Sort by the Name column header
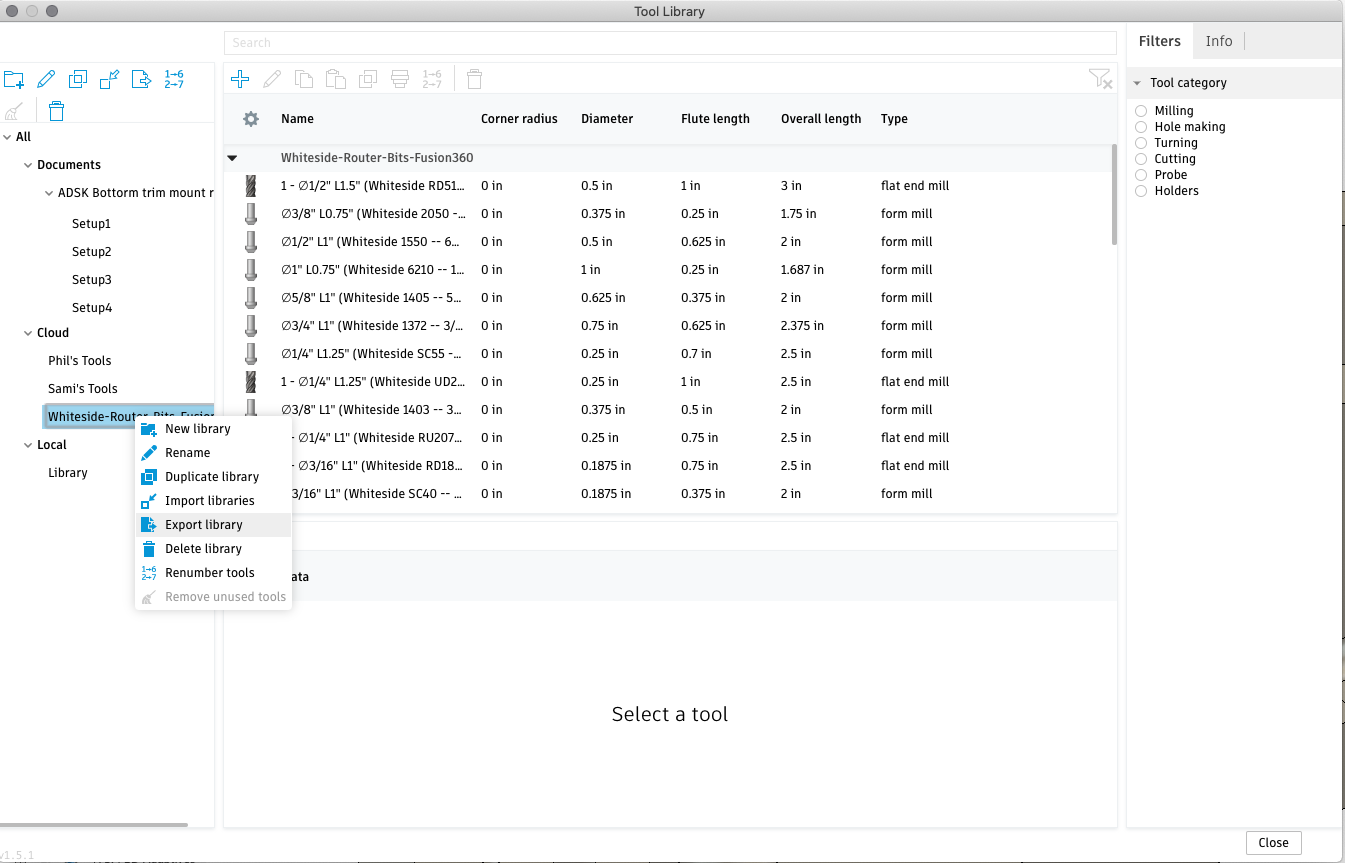1345x863 pixels. click(297, 119)
